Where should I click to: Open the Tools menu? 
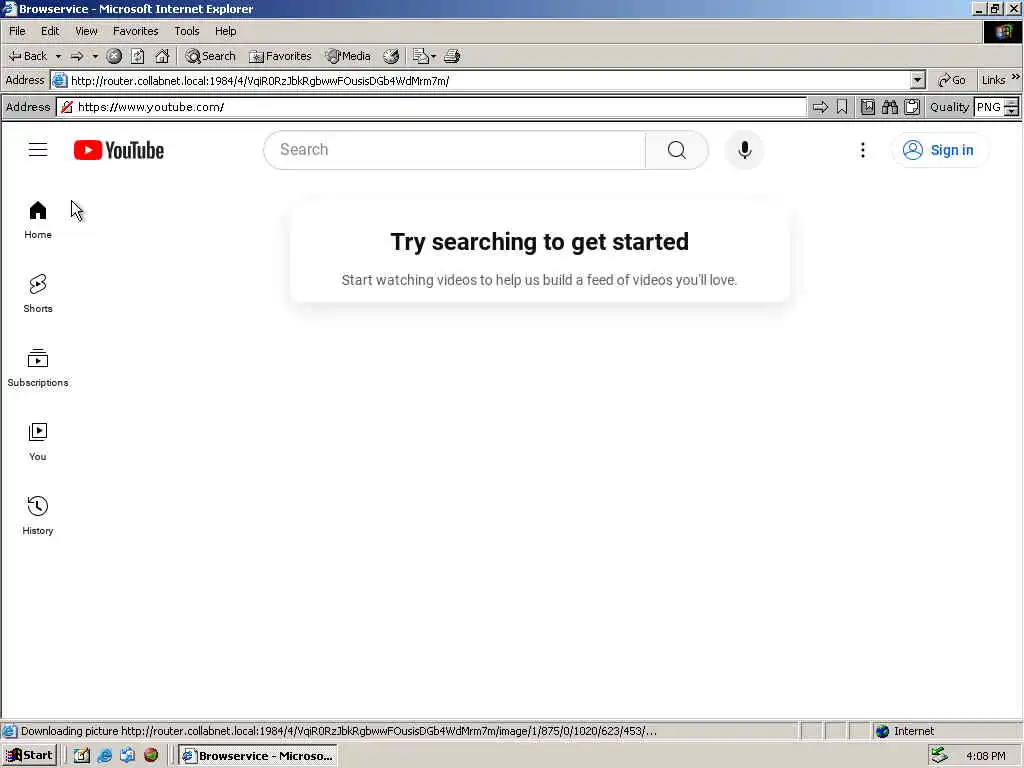[187, 31]
